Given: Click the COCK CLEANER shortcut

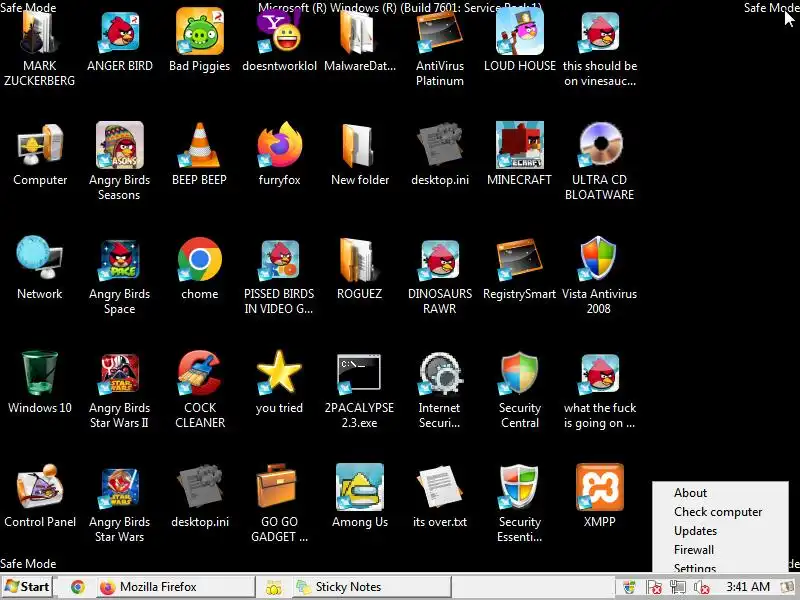Looking at the screenshot, I should point(199,373).
